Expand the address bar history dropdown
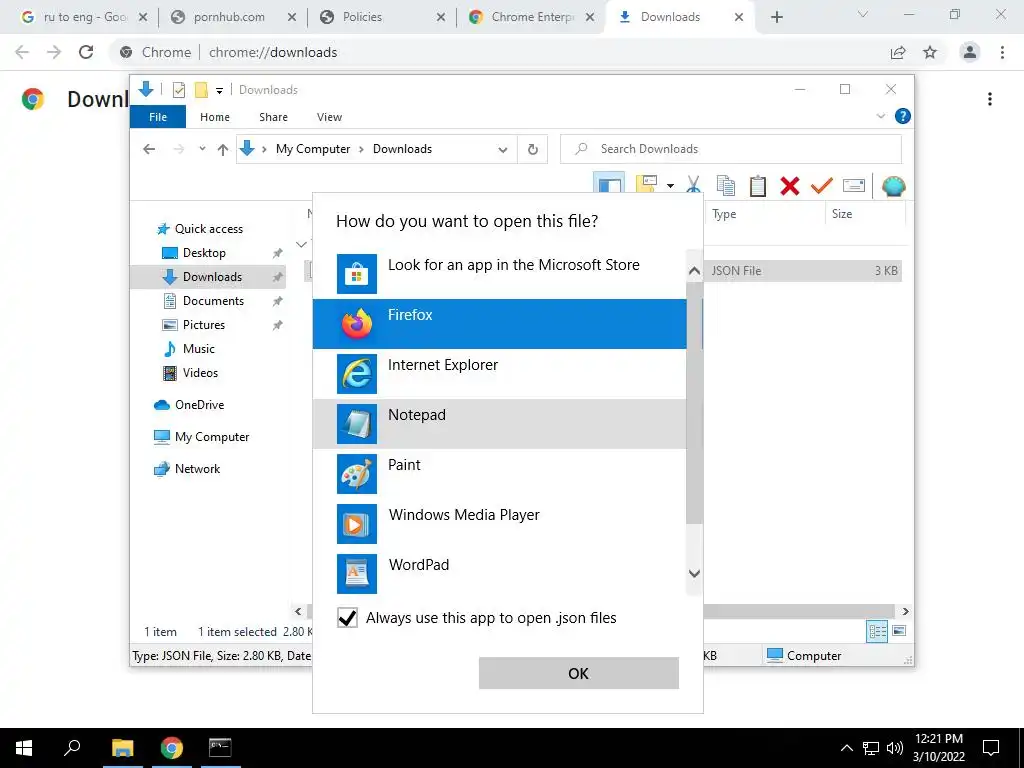Screen dimensions: 1024x768 coord(502,150)
